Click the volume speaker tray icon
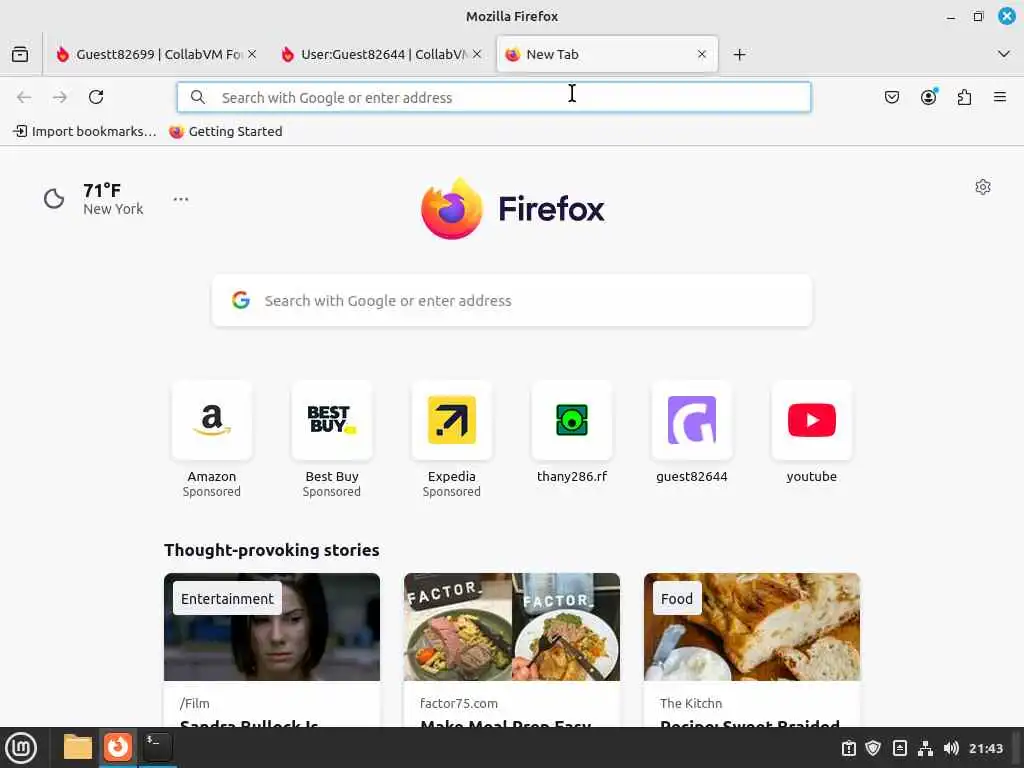 pos(951,748)
